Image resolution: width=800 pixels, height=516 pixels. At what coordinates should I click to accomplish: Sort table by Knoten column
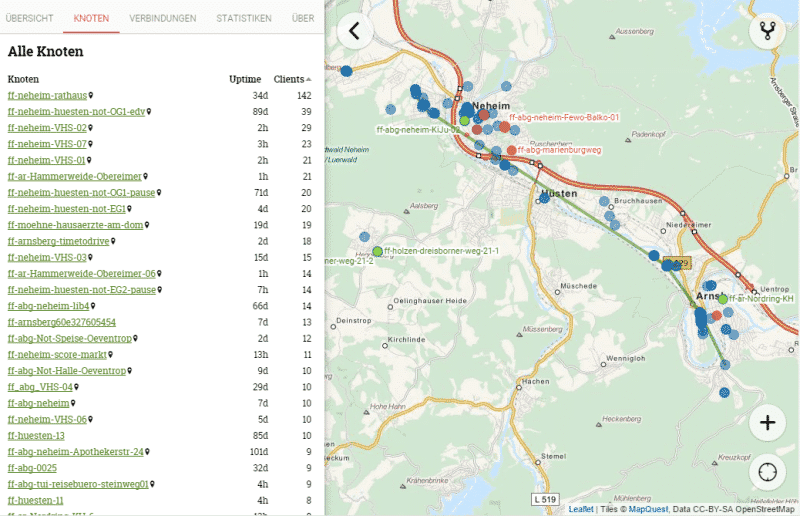pos(23,79)
